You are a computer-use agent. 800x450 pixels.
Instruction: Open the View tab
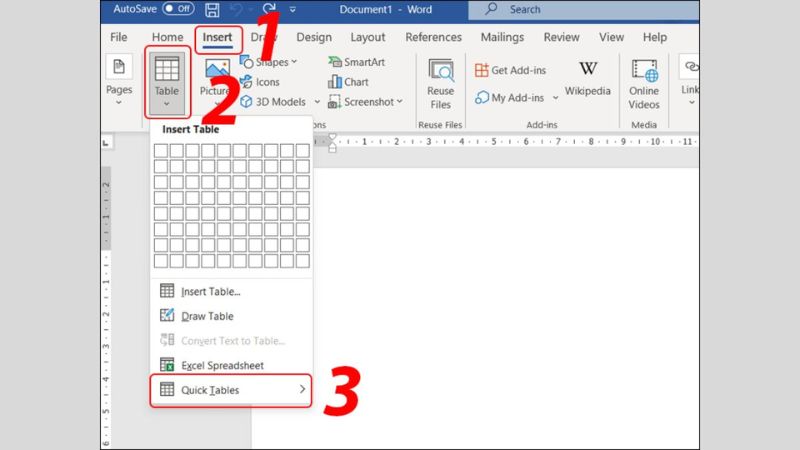coord(611,37)
